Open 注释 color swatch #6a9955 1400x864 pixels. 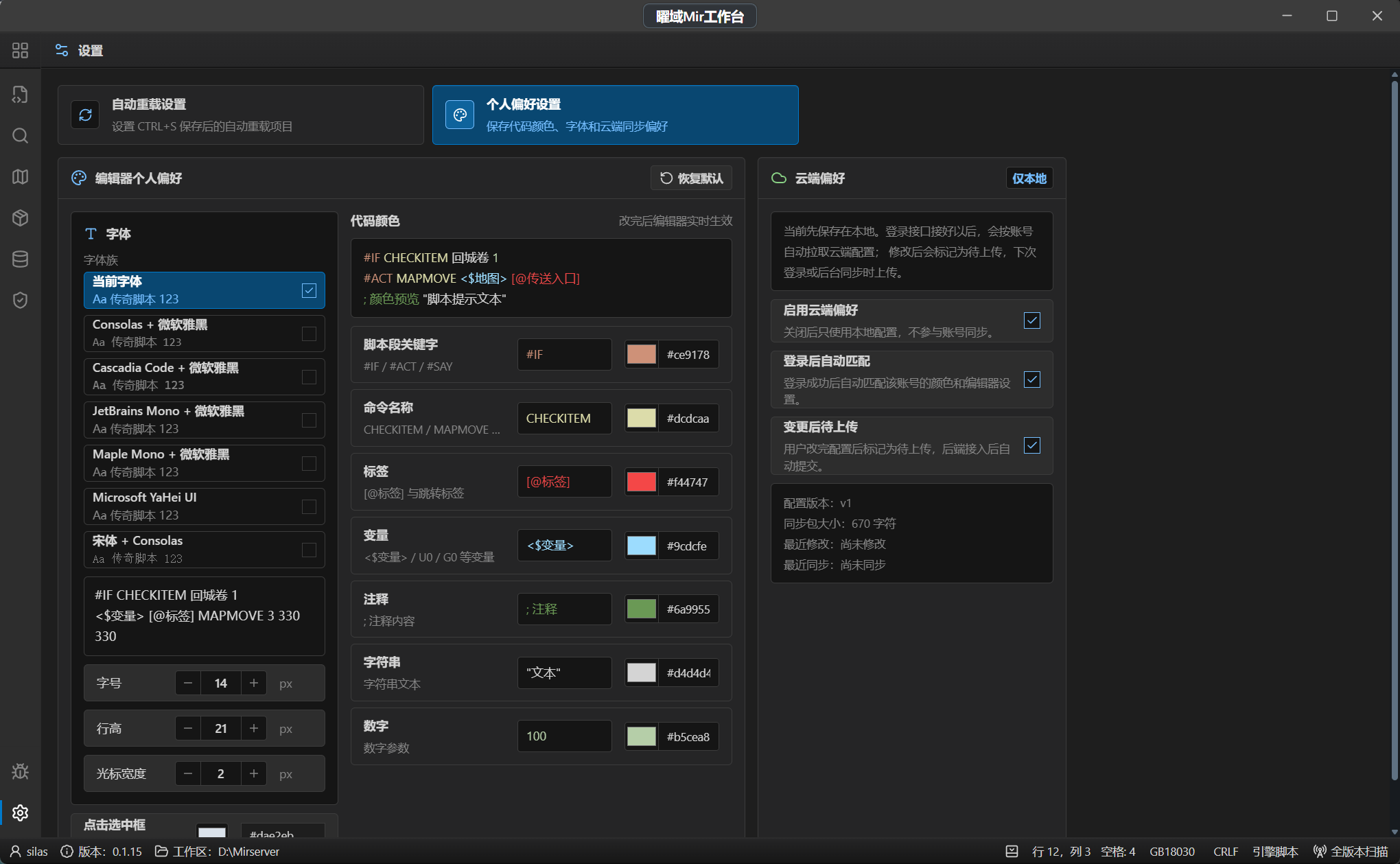642,609
